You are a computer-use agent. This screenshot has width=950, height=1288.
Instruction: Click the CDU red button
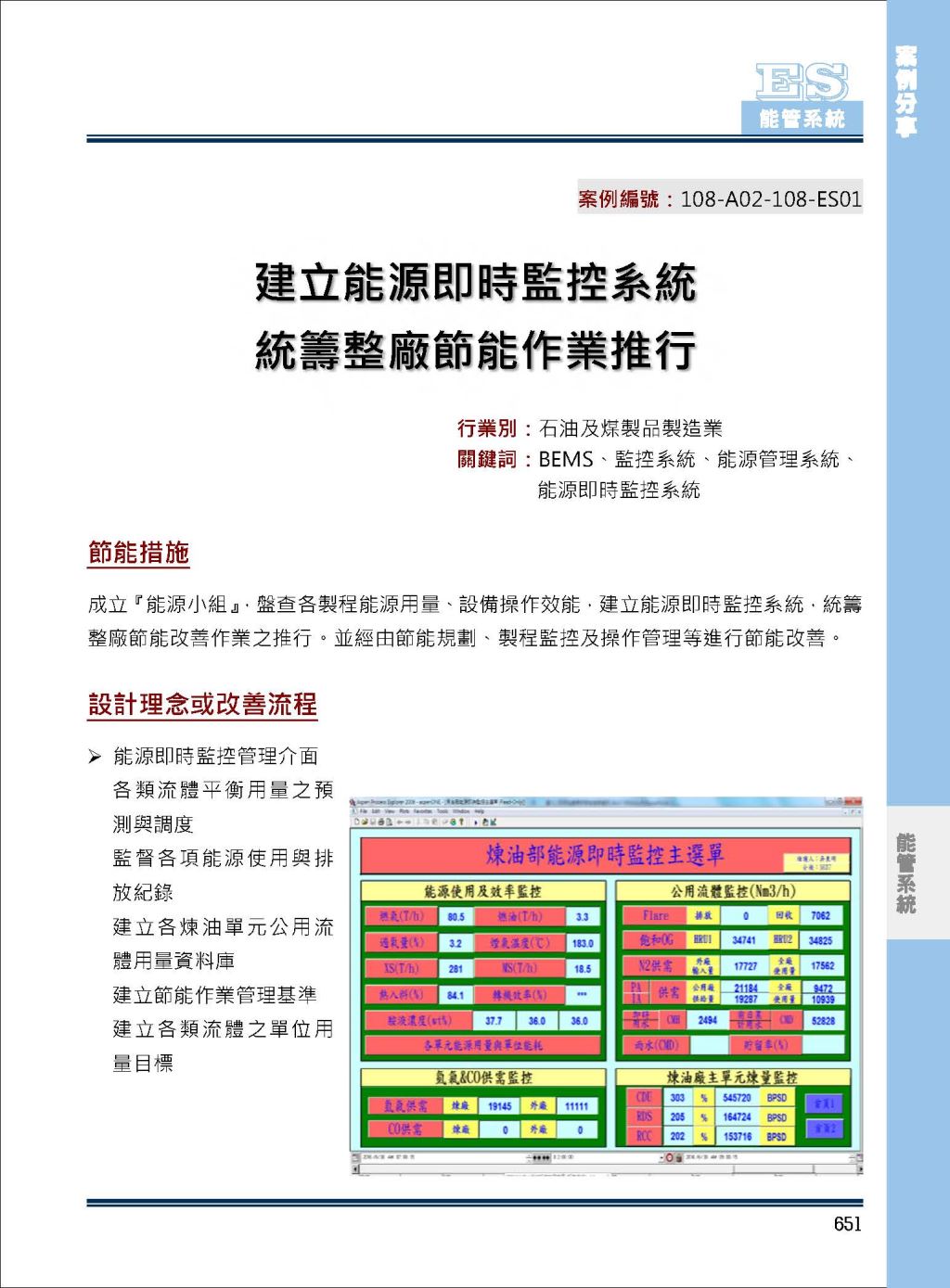(644, 1097)
